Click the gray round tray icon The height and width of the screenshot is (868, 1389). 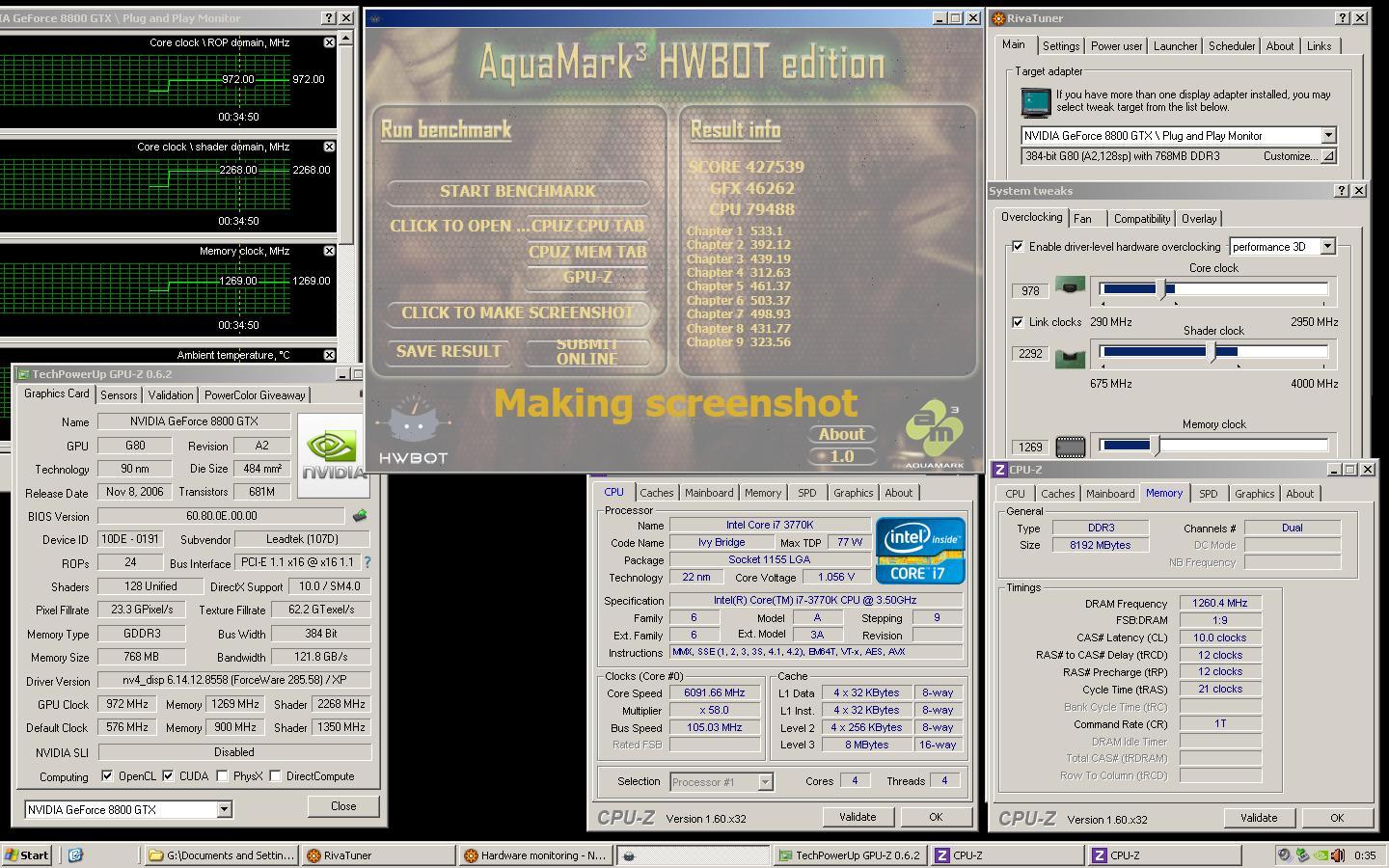1284,855
